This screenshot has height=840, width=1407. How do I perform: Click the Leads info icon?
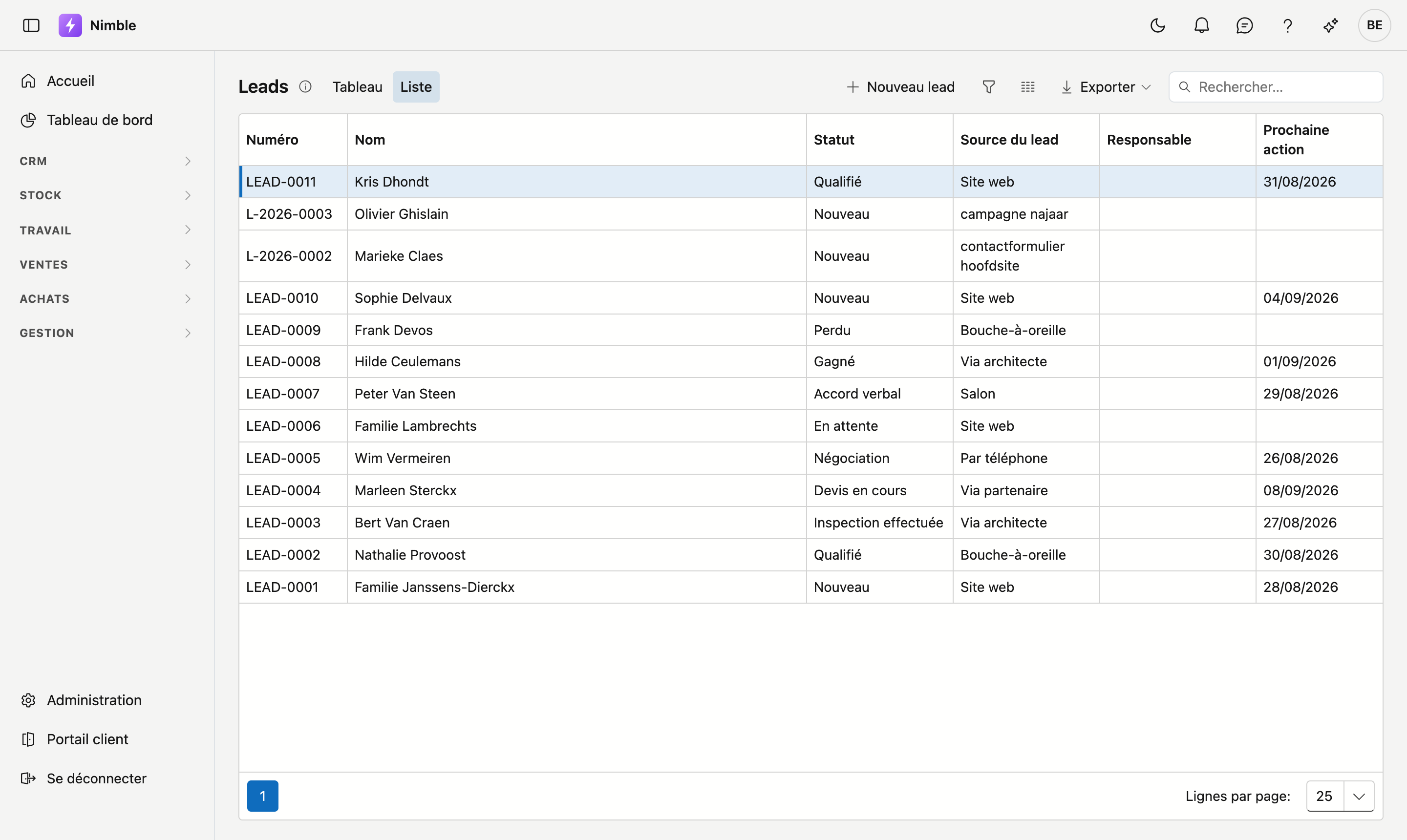pos(305,86)
